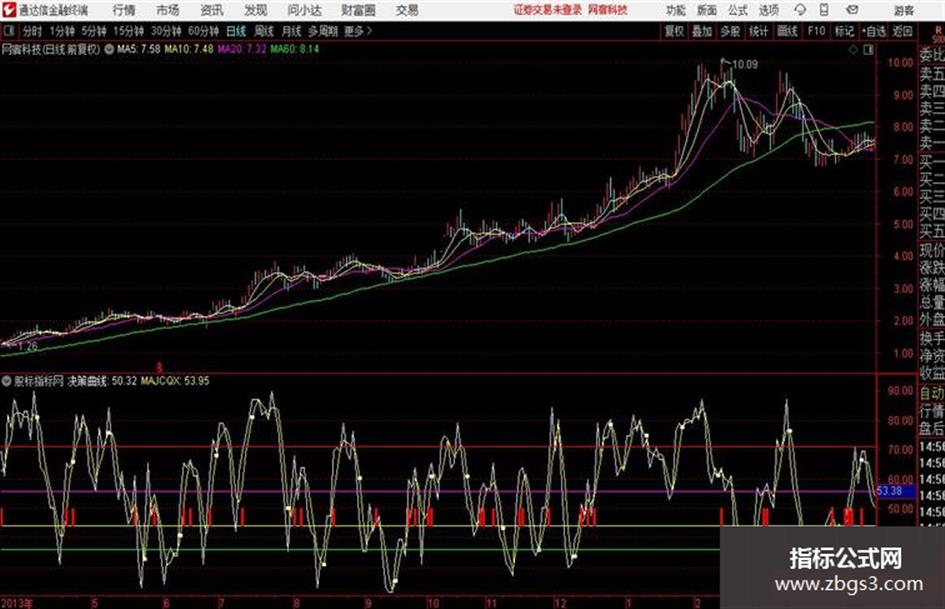Click the 总量 row in the right panel
This screenshot has width=945, height=609.
pos(932,302)
